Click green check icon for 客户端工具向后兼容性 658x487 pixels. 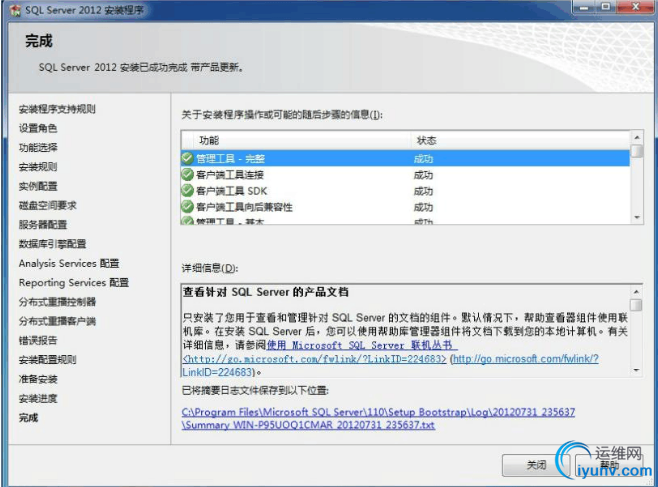point(187,206)
